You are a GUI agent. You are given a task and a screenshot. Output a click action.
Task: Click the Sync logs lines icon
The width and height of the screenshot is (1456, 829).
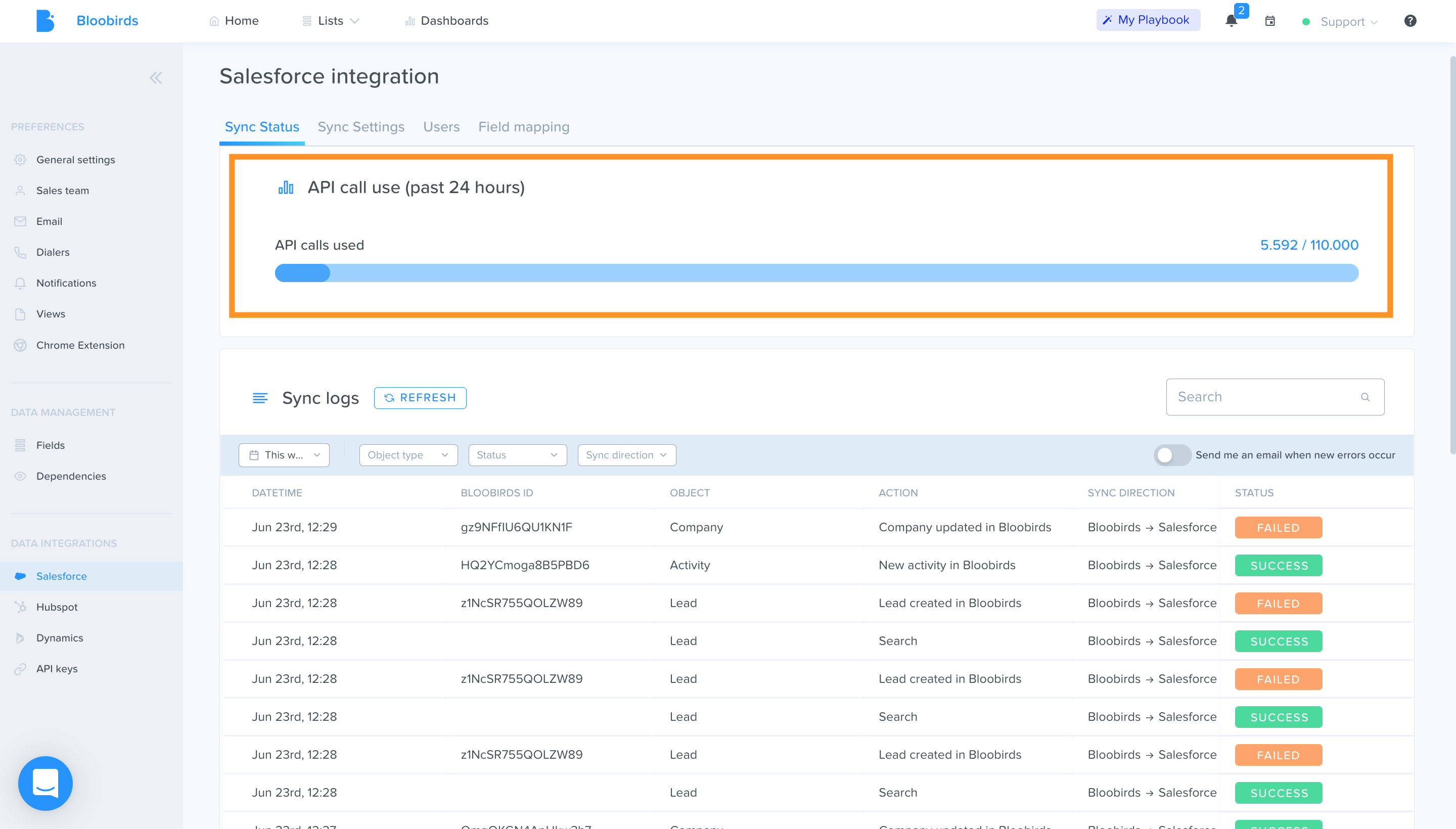(x=260, y=398)
